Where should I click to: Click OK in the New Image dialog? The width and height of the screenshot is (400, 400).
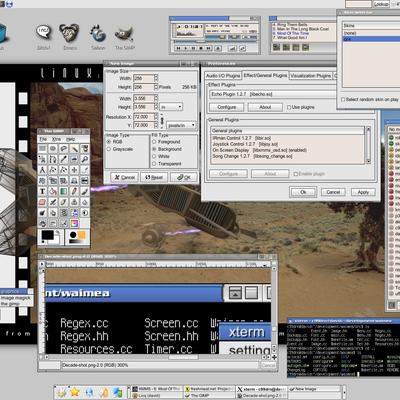coord(184,177)
